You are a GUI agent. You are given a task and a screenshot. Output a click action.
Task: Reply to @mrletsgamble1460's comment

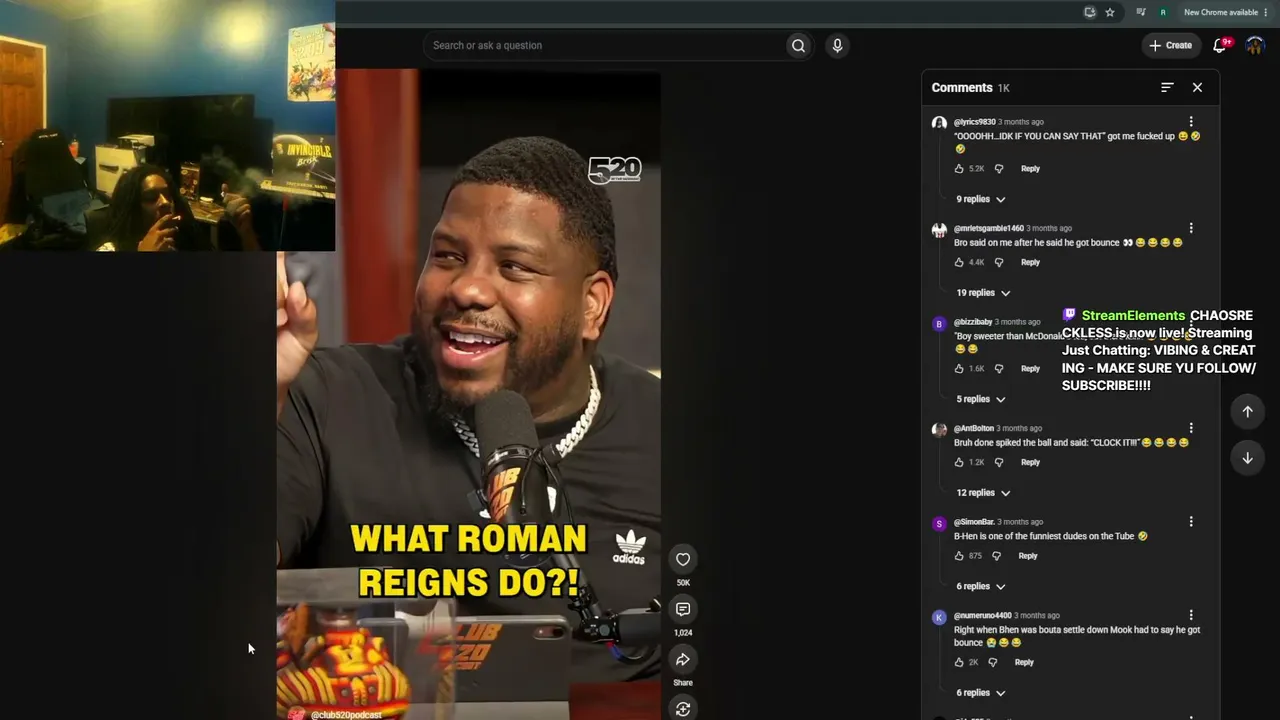click(x=1030, y=262)
